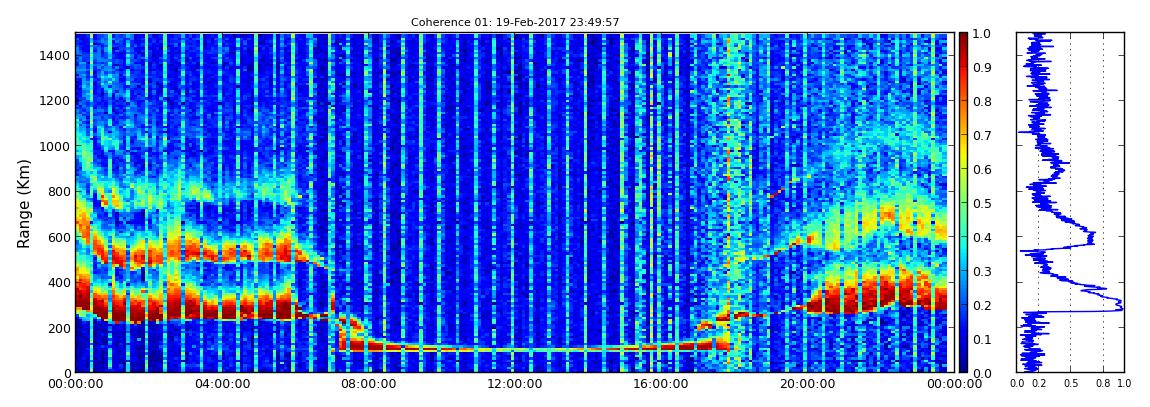Click the 0.5 label beside the colorbar
This screenshot has height=407, width=1150.
[982, 203]
